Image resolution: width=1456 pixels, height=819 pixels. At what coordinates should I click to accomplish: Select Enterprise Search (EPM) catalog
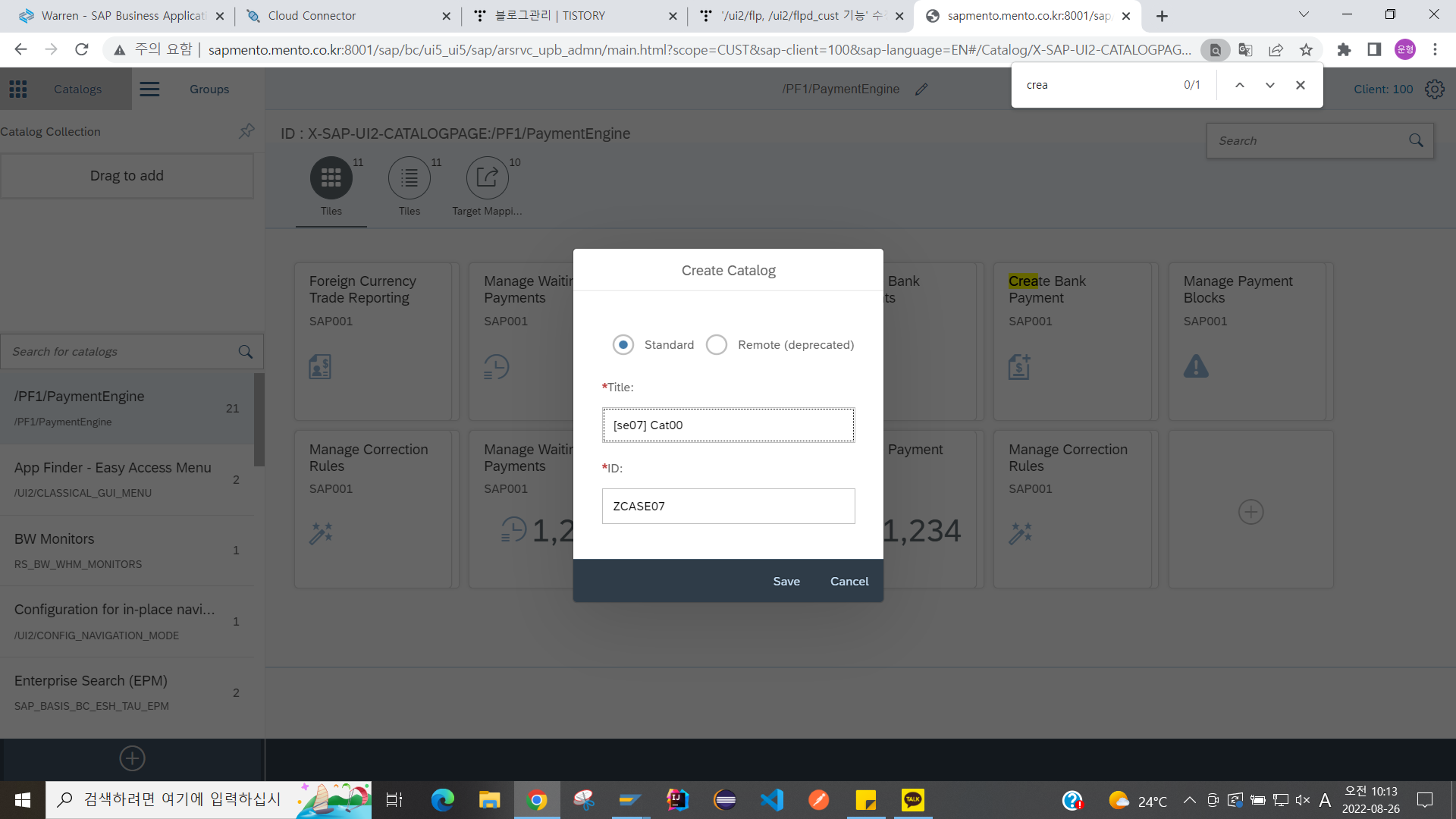(127, 692)
